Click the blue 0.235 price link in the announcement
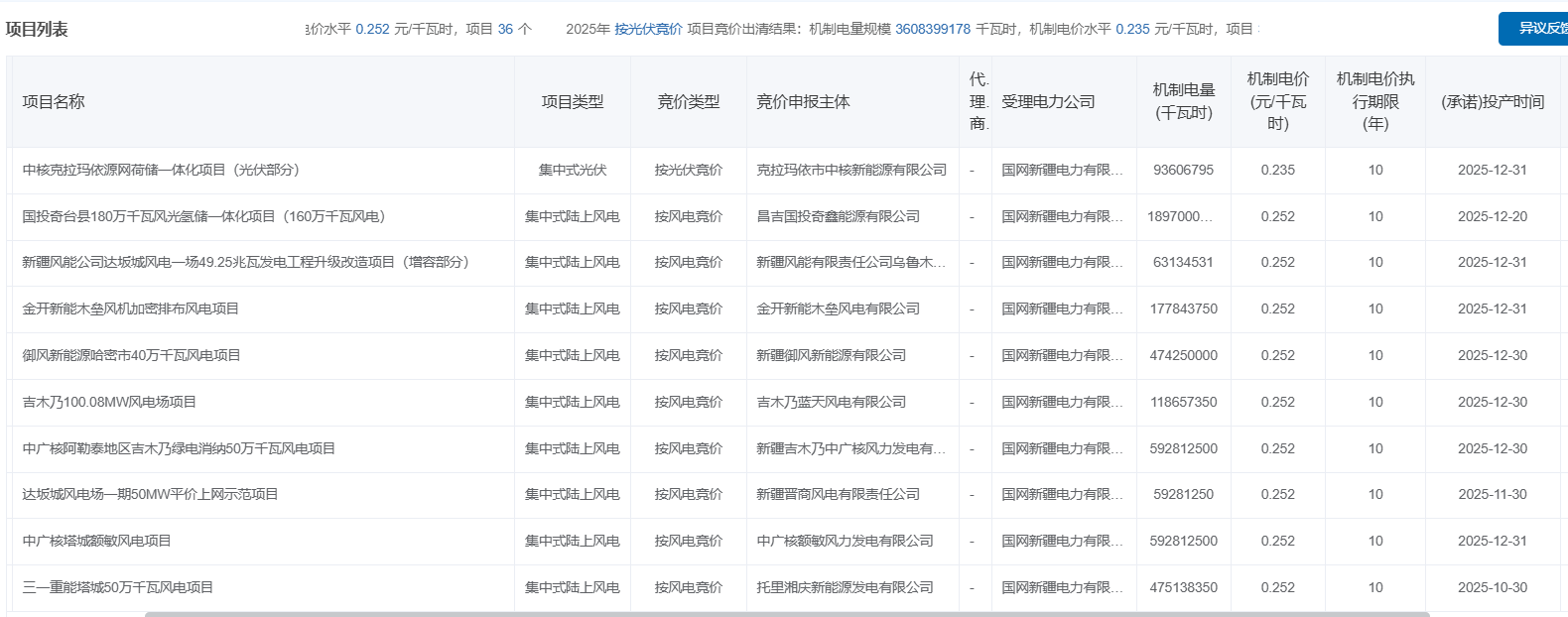The image size is (1568, 617). pos(1132,29)
